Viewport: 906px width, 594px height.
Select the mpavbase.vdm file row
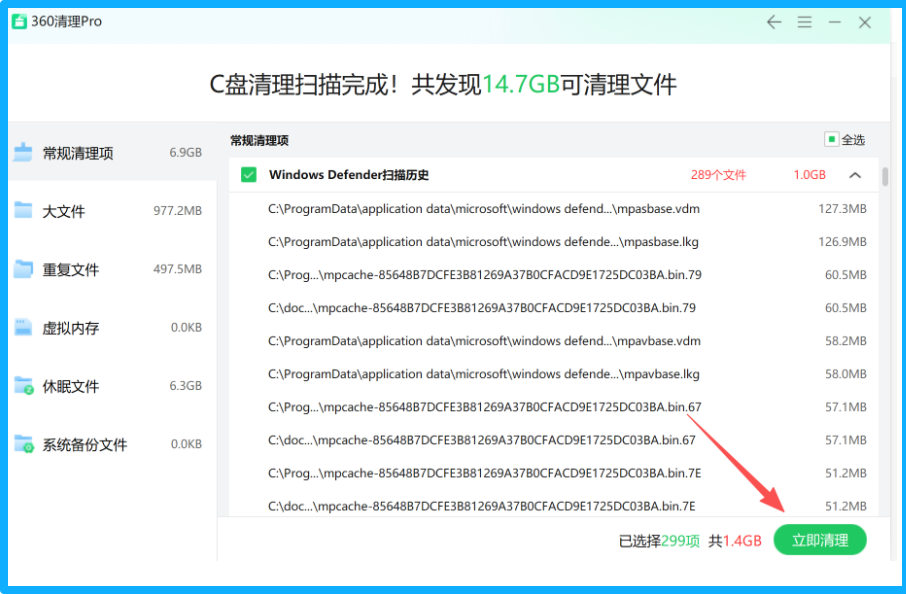[554, 341]
